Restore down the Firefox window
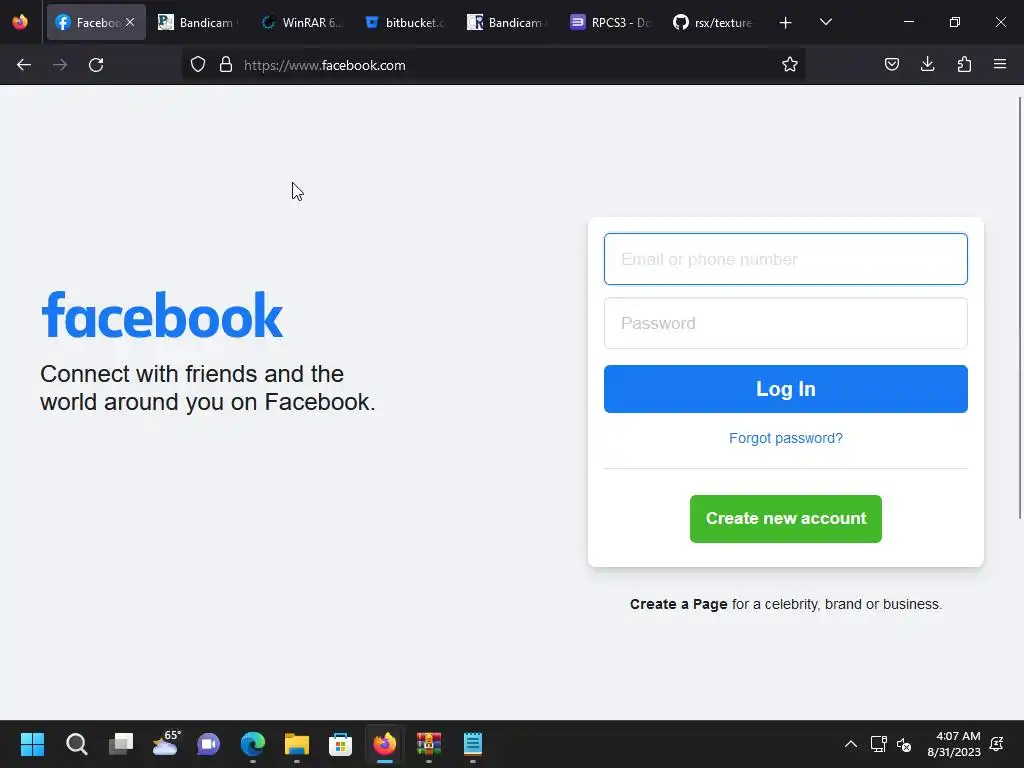The width and height of the screenshot is (1024, 768). (x=955, y=22)
